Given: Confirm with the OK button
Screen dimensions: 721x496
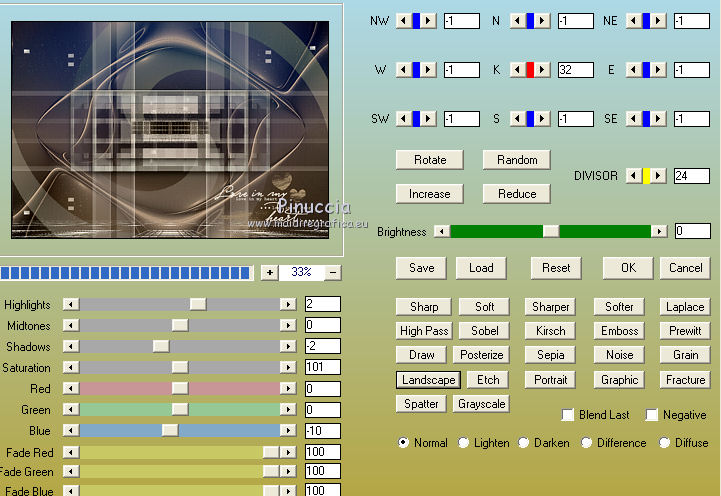Looking at the screenshot, I should click(x=628, y=268).
